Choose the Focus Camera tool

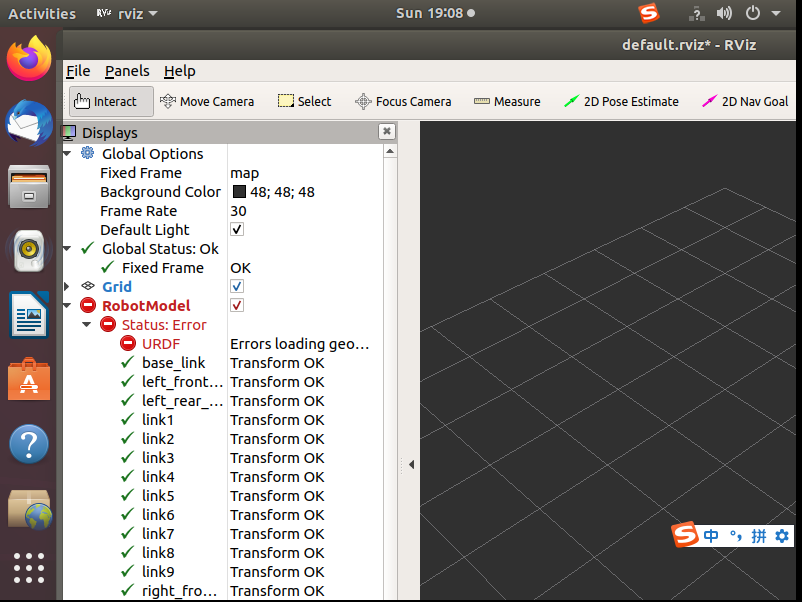point(403,101)
